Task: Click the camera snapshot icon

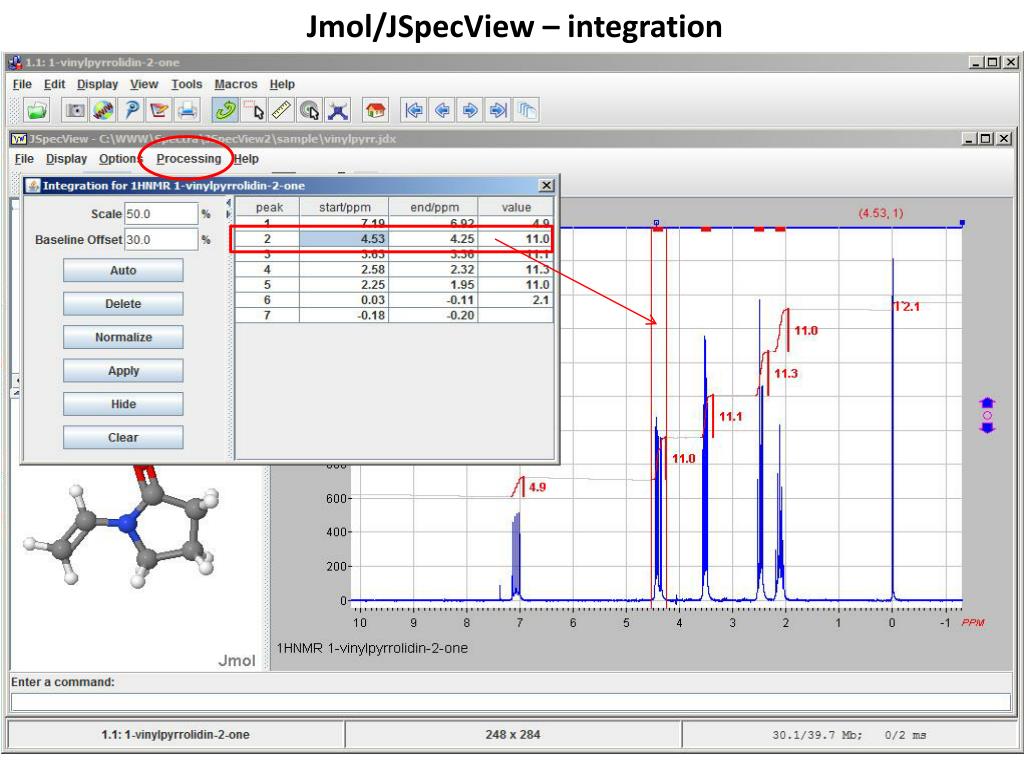Action: tap(75, 110)
